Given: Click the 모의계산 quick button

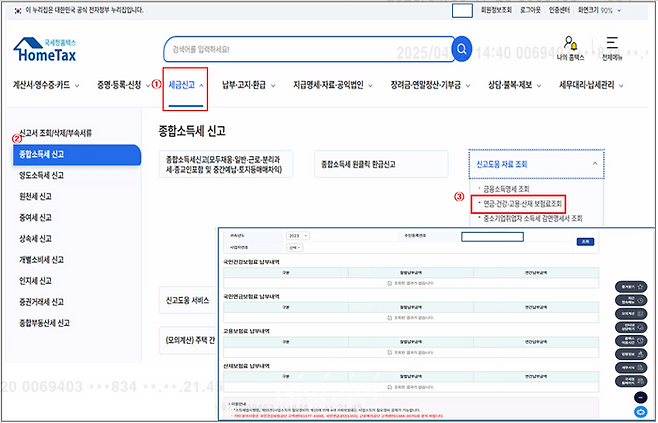Looking at the screenshot, I should [x=631, y=313].
